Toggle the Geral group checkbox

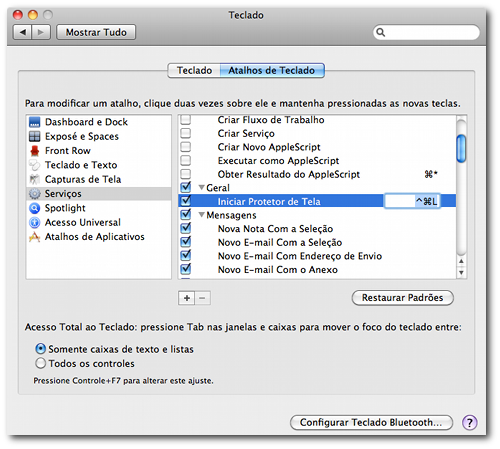(x=185, y=187)
